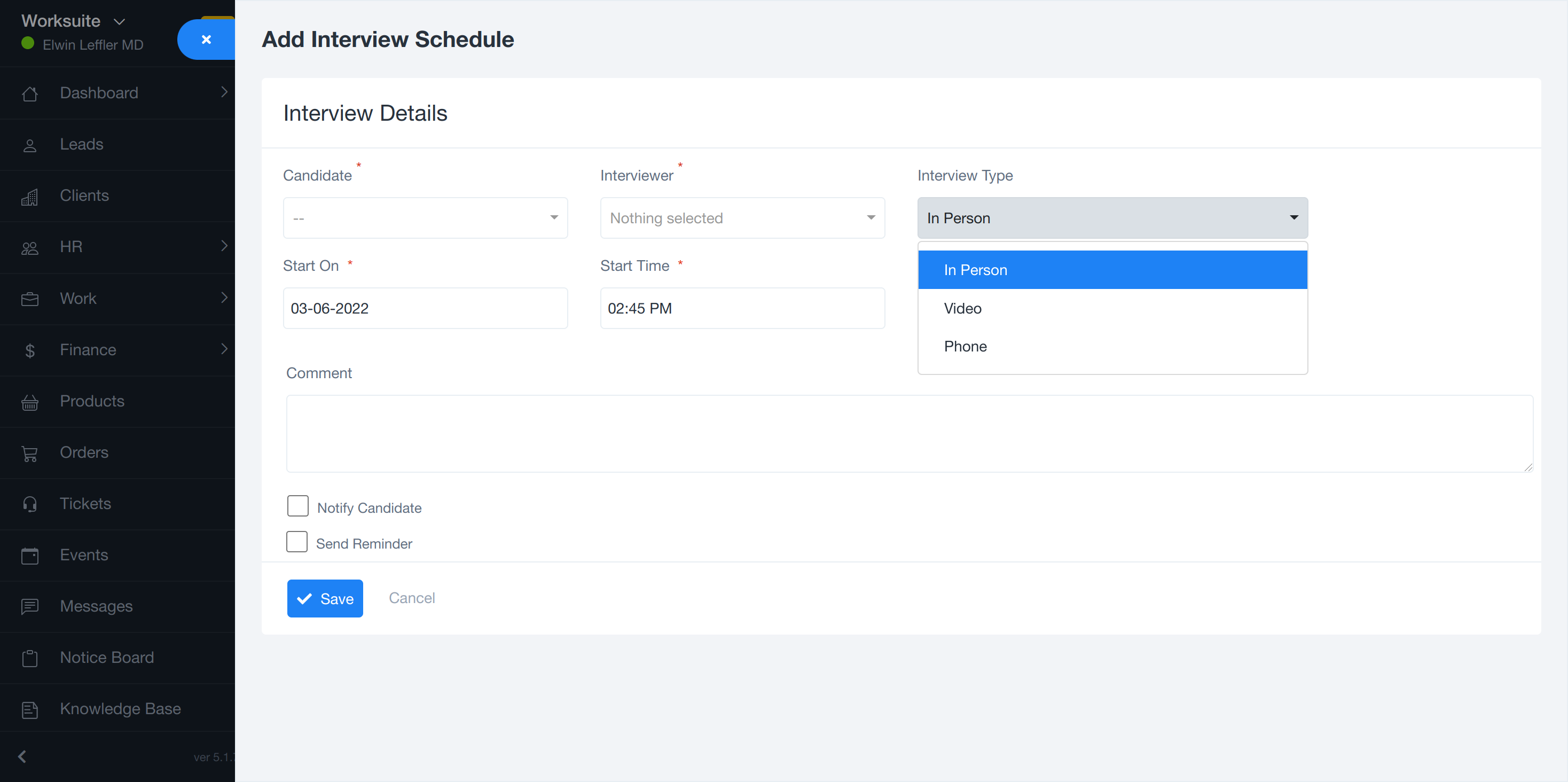
Task: Check the Send Reminder checkbox
Action: (297, 542)
